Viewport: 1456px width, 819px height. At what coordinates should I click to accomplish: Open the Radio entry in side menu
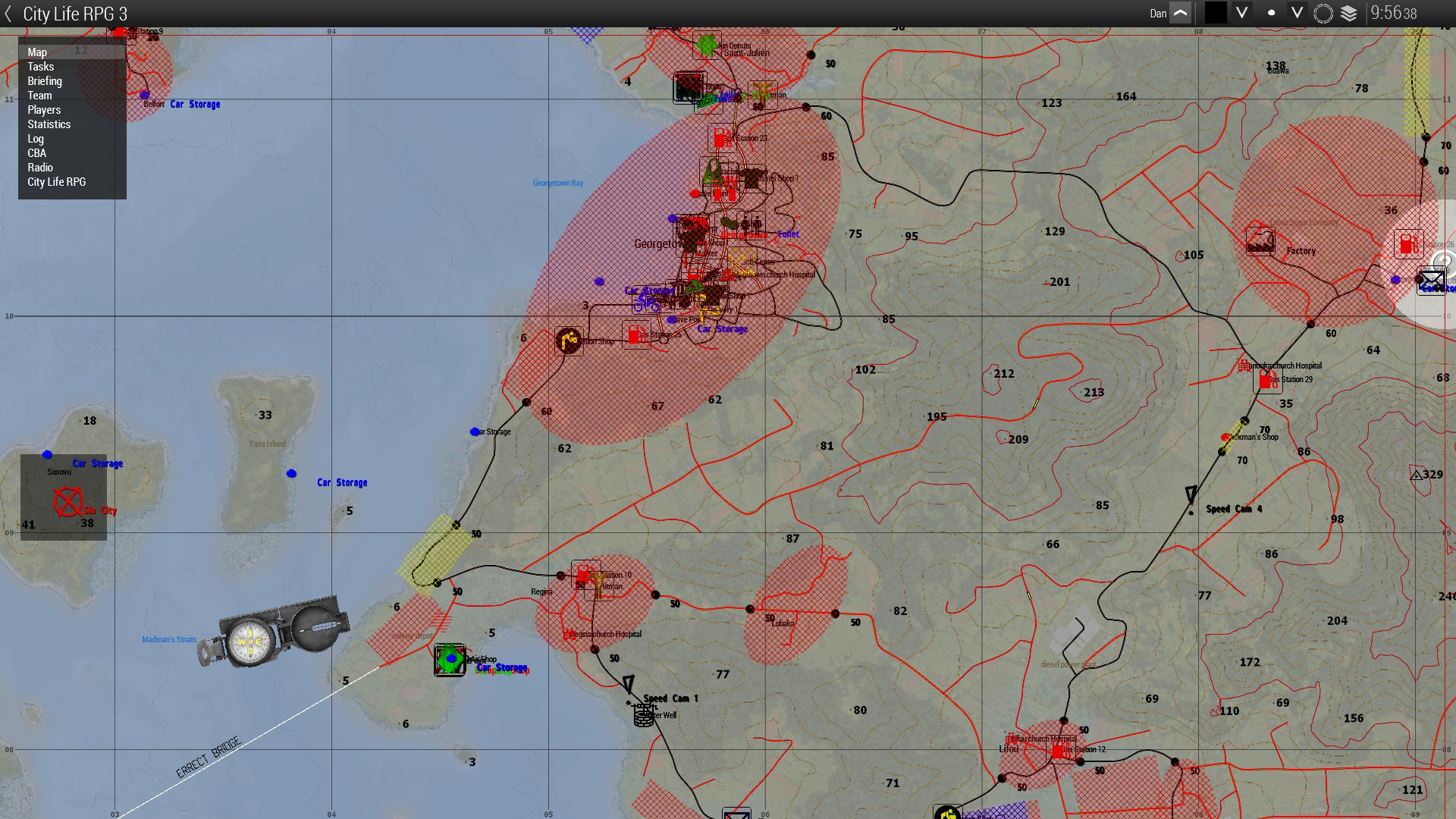72,168
